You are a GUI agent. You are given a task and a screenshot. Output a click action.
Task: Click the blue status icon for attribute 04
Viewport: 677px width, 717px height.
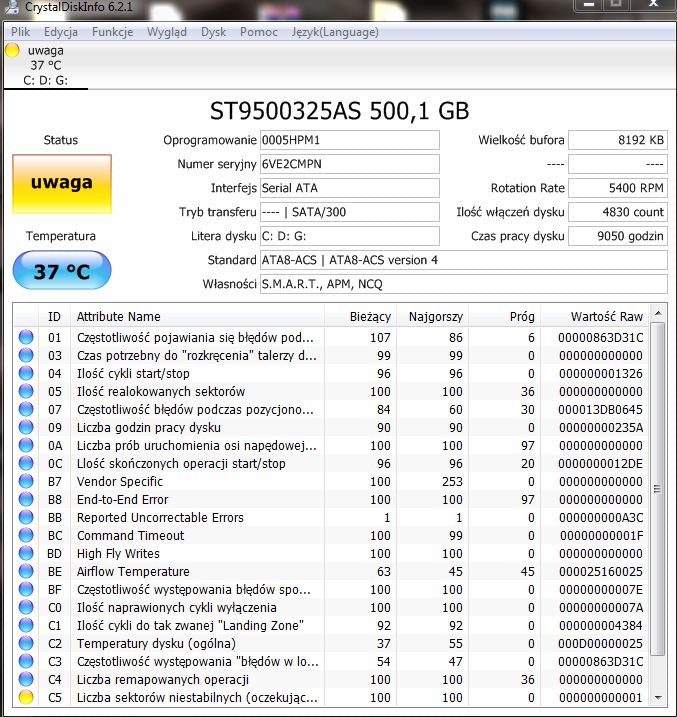click(26, 373)
